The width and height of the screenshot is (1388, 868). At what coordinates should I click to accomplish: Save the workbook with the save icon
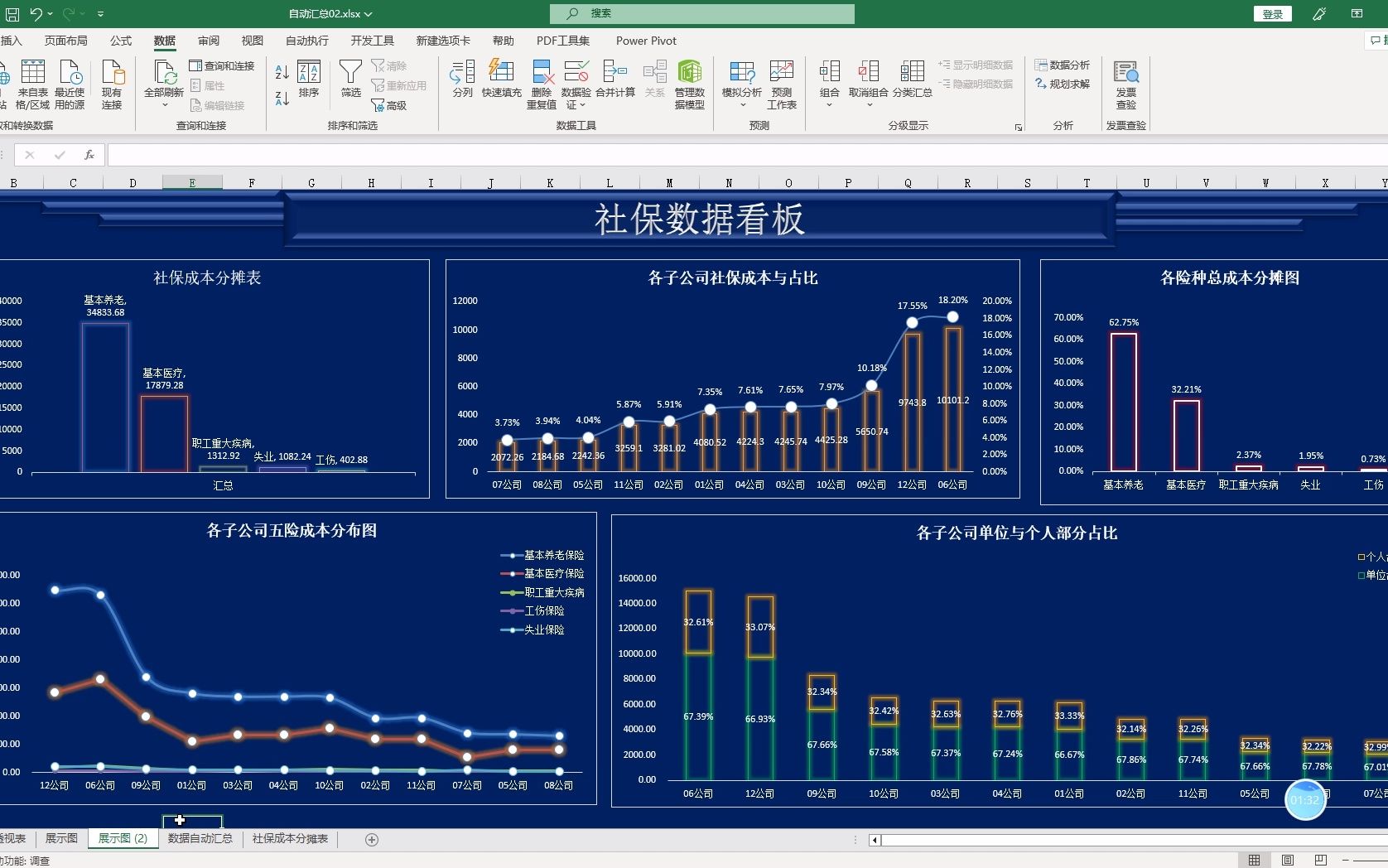tap(12, 14)
